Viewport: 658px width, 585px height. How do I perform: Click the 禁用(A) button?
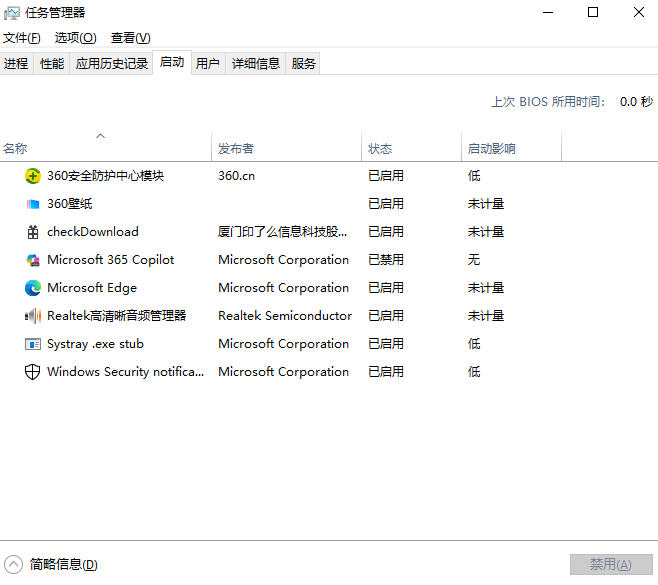(x=611, y=564)
